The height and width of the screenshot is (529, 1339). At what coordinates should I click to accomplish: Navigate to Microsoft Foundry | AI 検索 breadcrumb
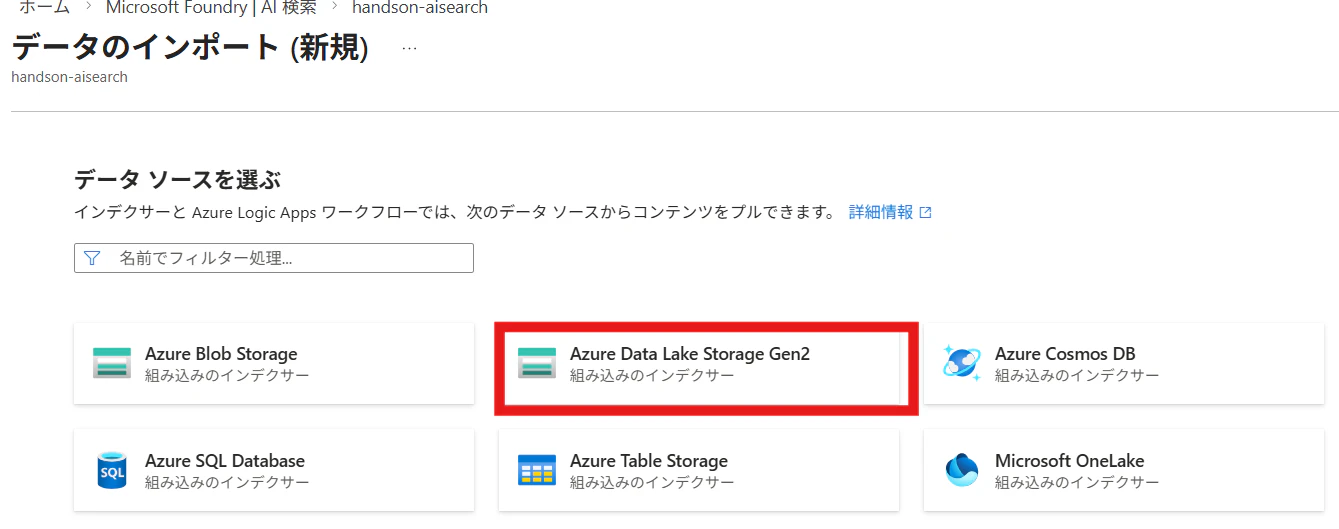click(x=211, y=7)
